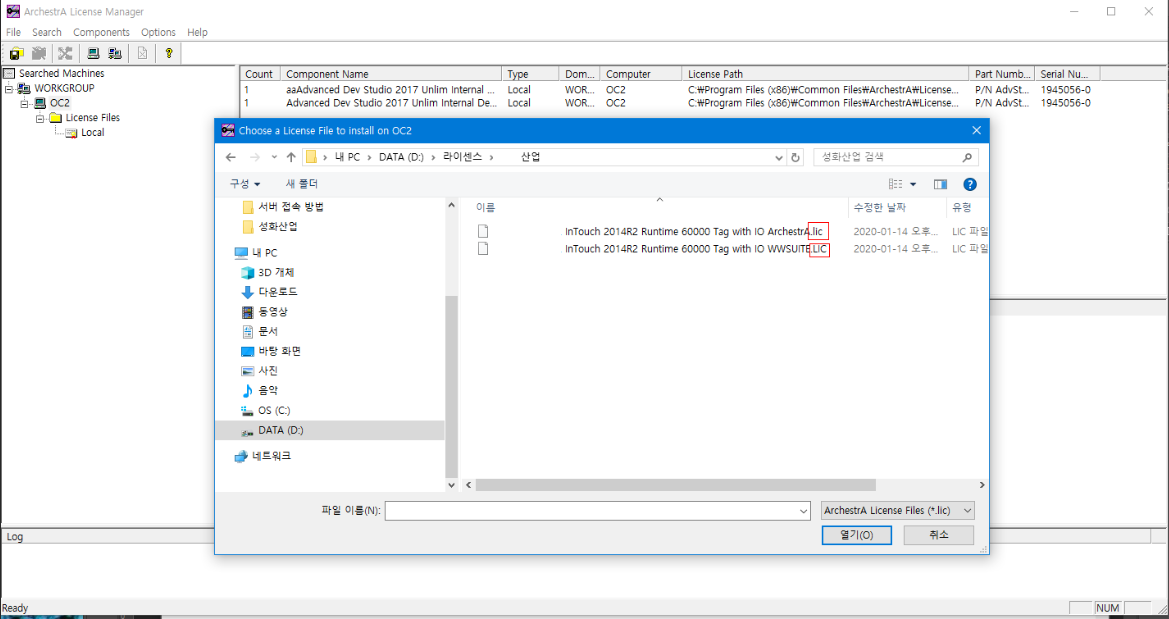Select Searched Machines tree root
The image size is (1169, 619).
point(62,73)
